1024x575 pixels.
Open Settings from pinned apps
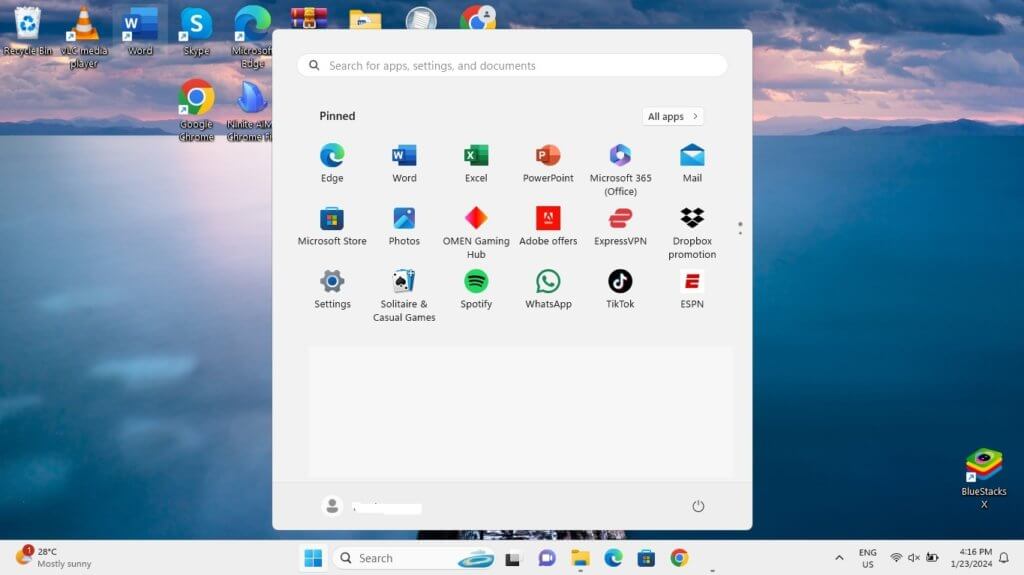pyautogui.click(x=332, y=289)
